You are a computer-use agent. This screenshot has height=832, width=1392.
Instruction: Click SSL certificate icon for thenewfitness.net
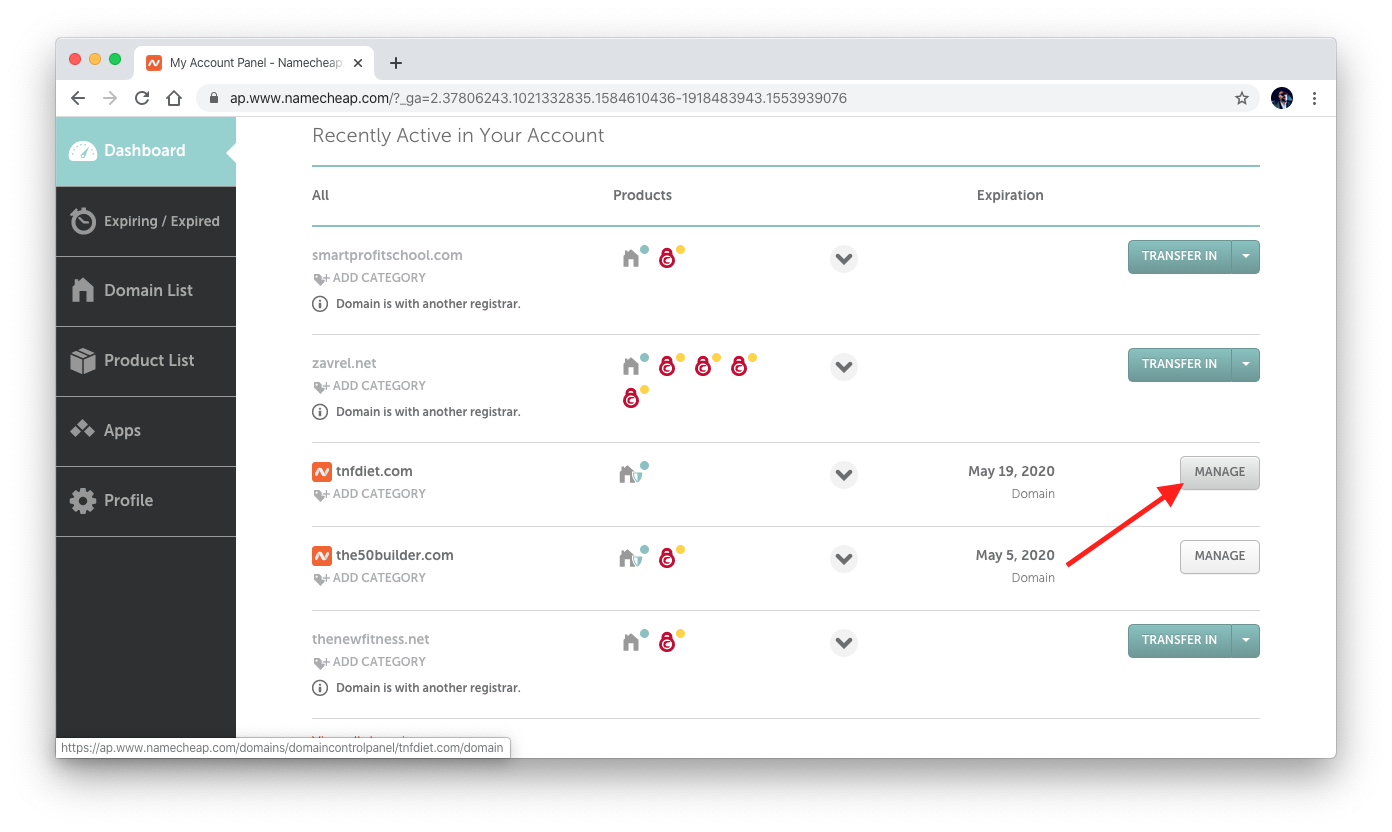pos(667,642)
